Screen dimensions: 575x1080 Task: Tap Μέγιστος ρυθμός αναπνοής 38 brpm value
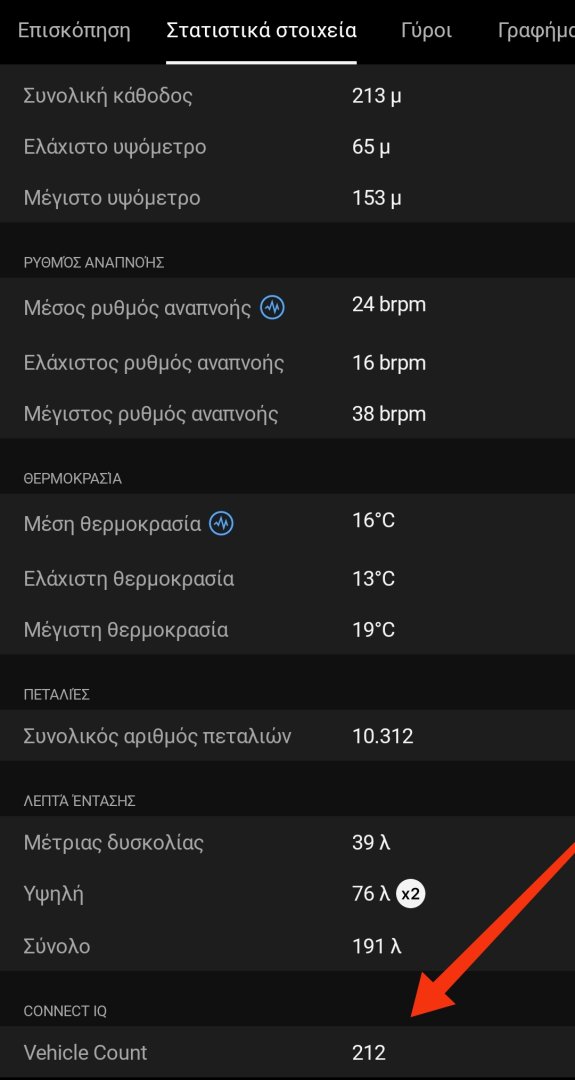click(389, 414)
